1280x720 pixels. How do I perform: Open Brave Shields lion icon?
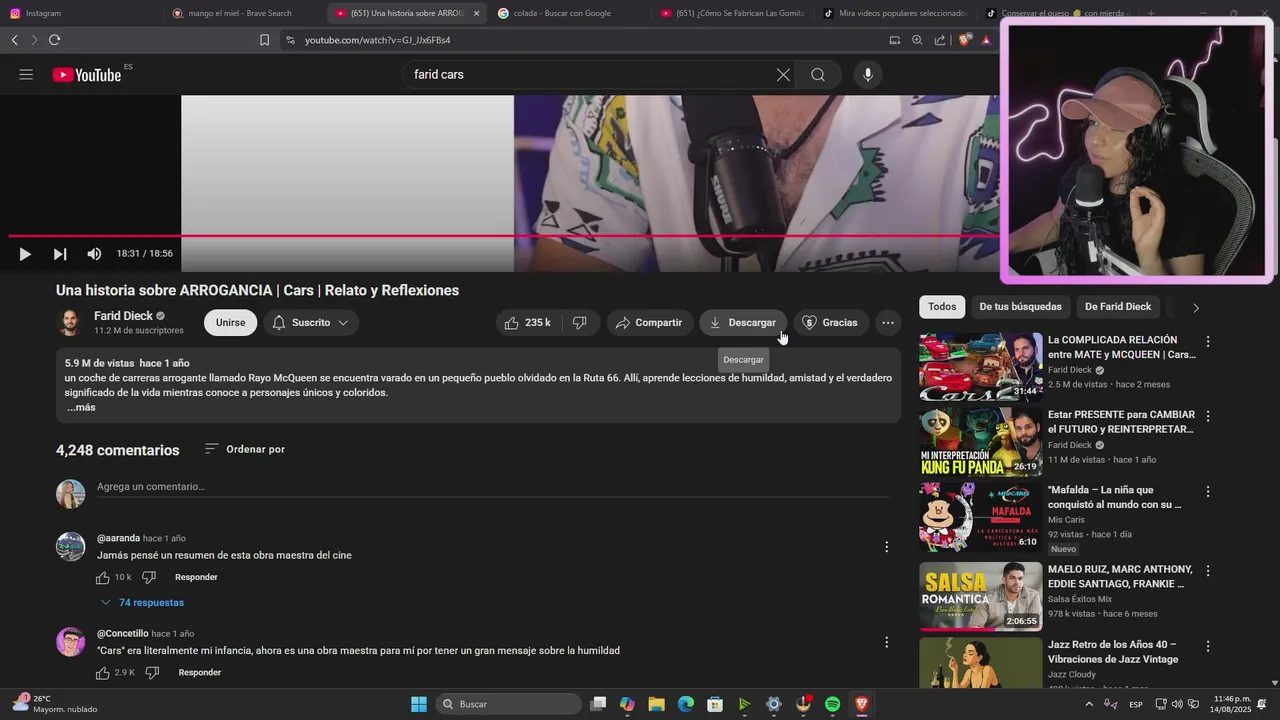964,40
